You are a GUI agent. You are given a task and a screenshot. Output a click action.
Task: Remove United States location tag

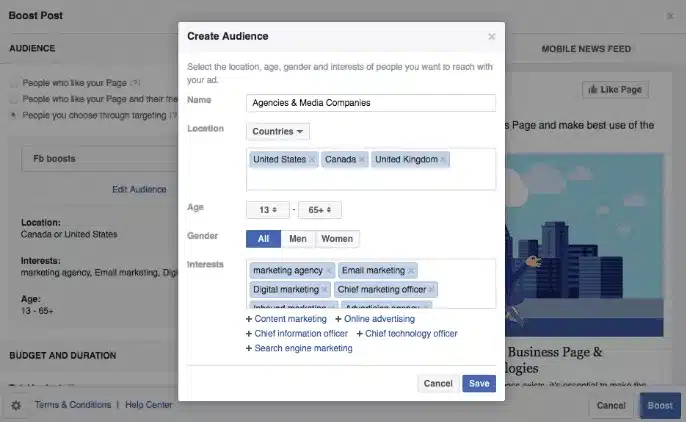tap(312, 160)
